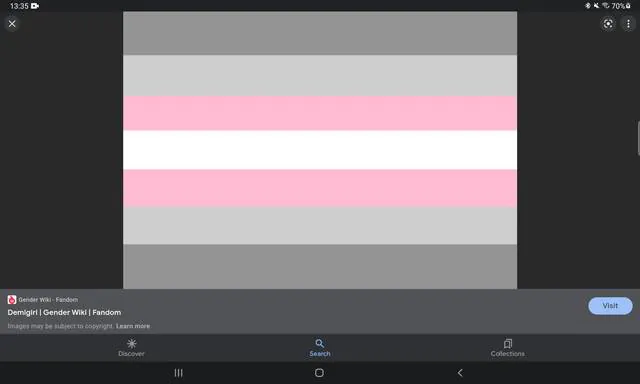Tap the 13:35 clock in status bar
Screen dimensions: 640x384
click(19, 6)
